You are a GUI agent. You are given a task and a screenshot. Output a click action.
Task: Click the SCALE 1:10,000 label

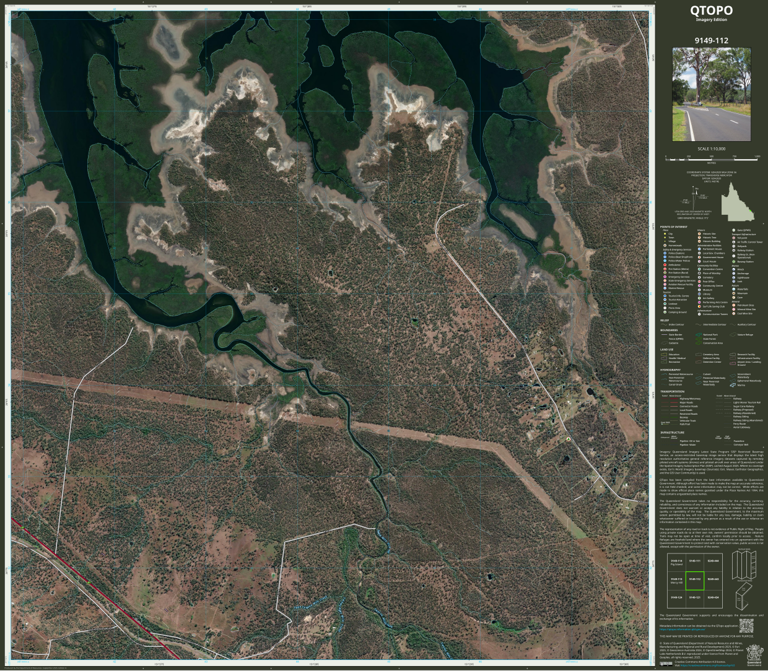point(711,149)
